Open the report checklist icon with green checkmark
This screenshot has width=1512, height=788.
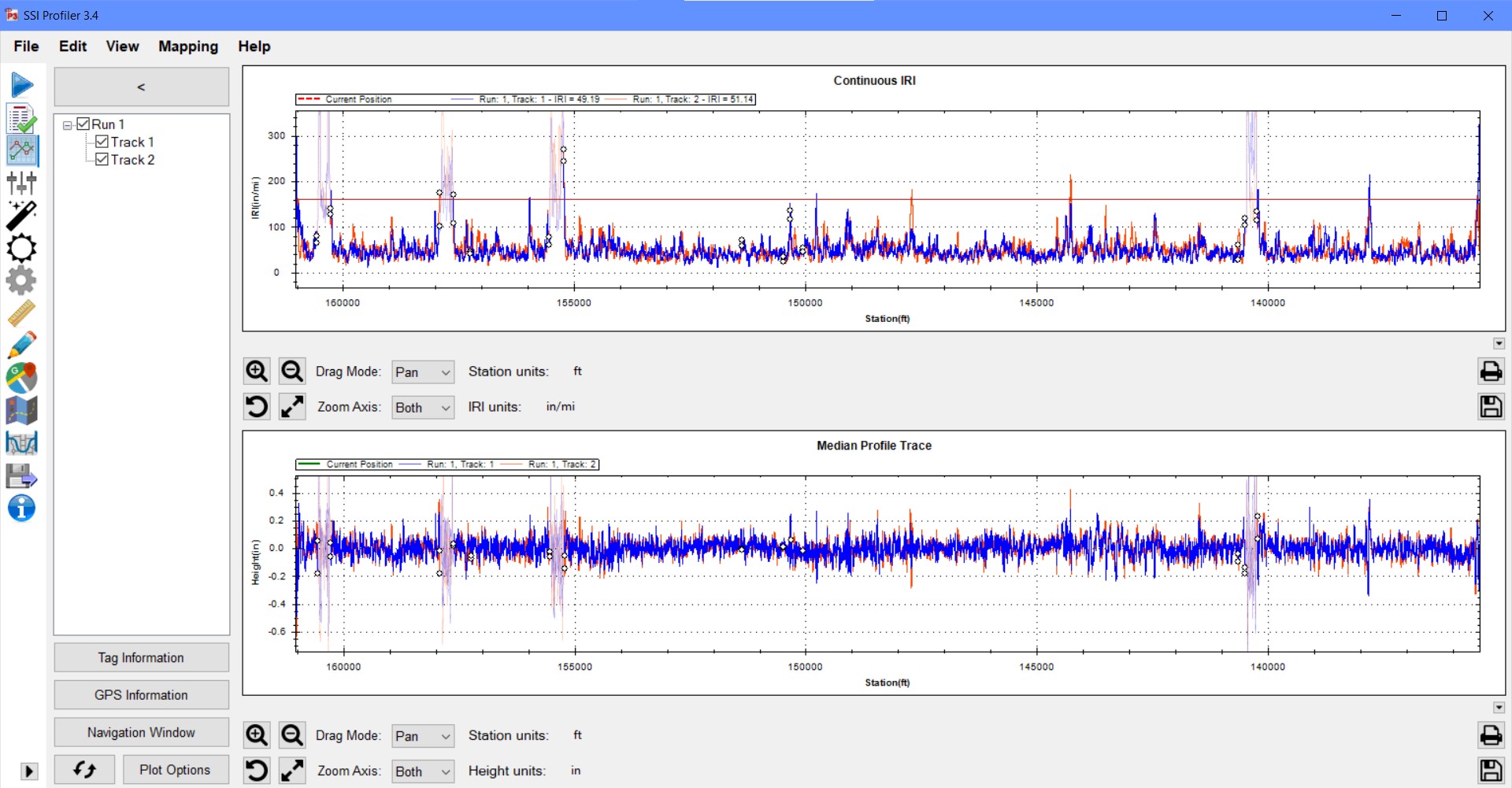tap(22, 118)
